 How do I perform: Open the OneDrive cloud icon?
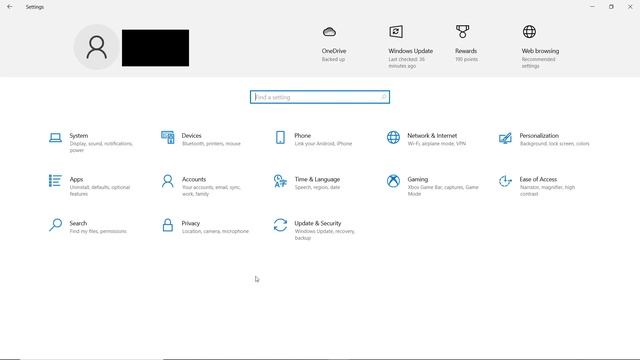[329, 31]
